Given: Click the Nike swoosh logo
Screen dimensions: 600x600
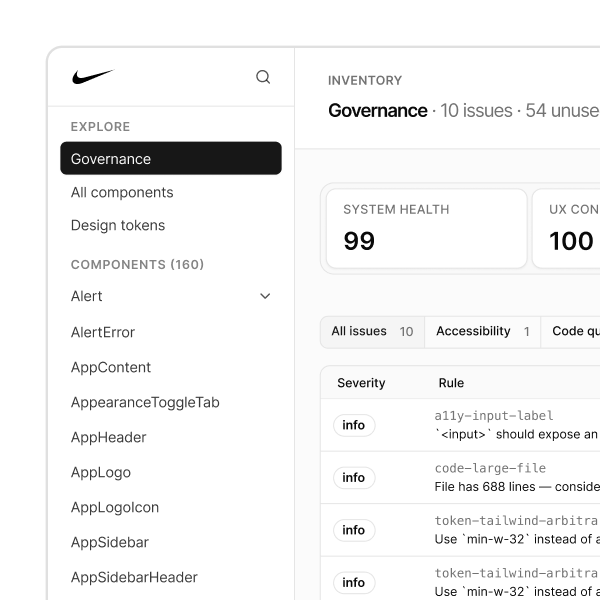Looking at the screenshot, I should 93,77.
